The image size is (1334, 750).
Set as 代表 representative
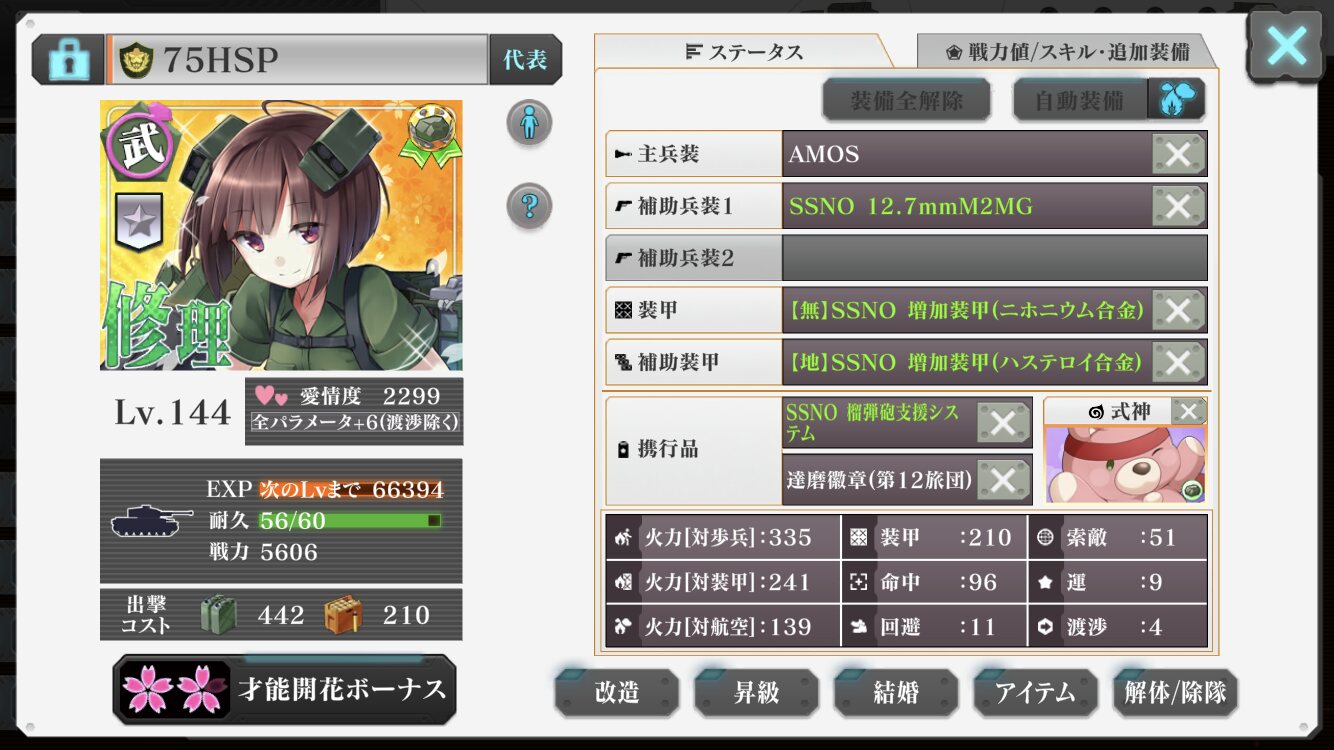click(x=525, y=60)
